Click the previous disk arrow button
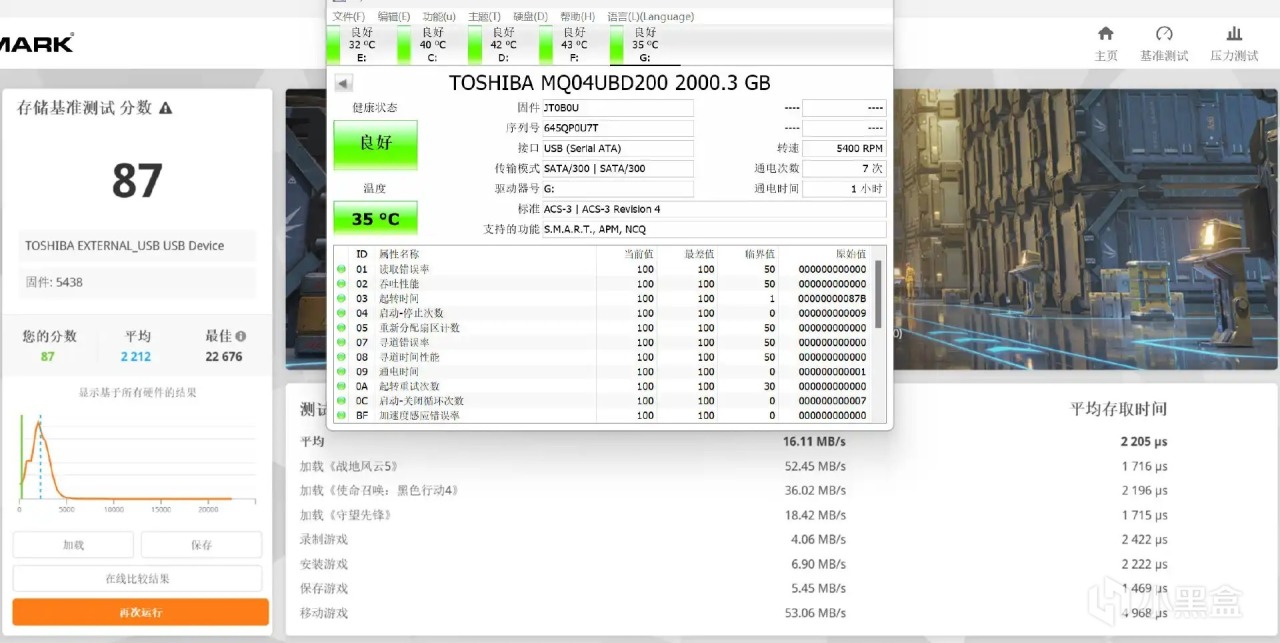Screen dimensions: 1280x643 pyautogui.click(x=343, y=83)
